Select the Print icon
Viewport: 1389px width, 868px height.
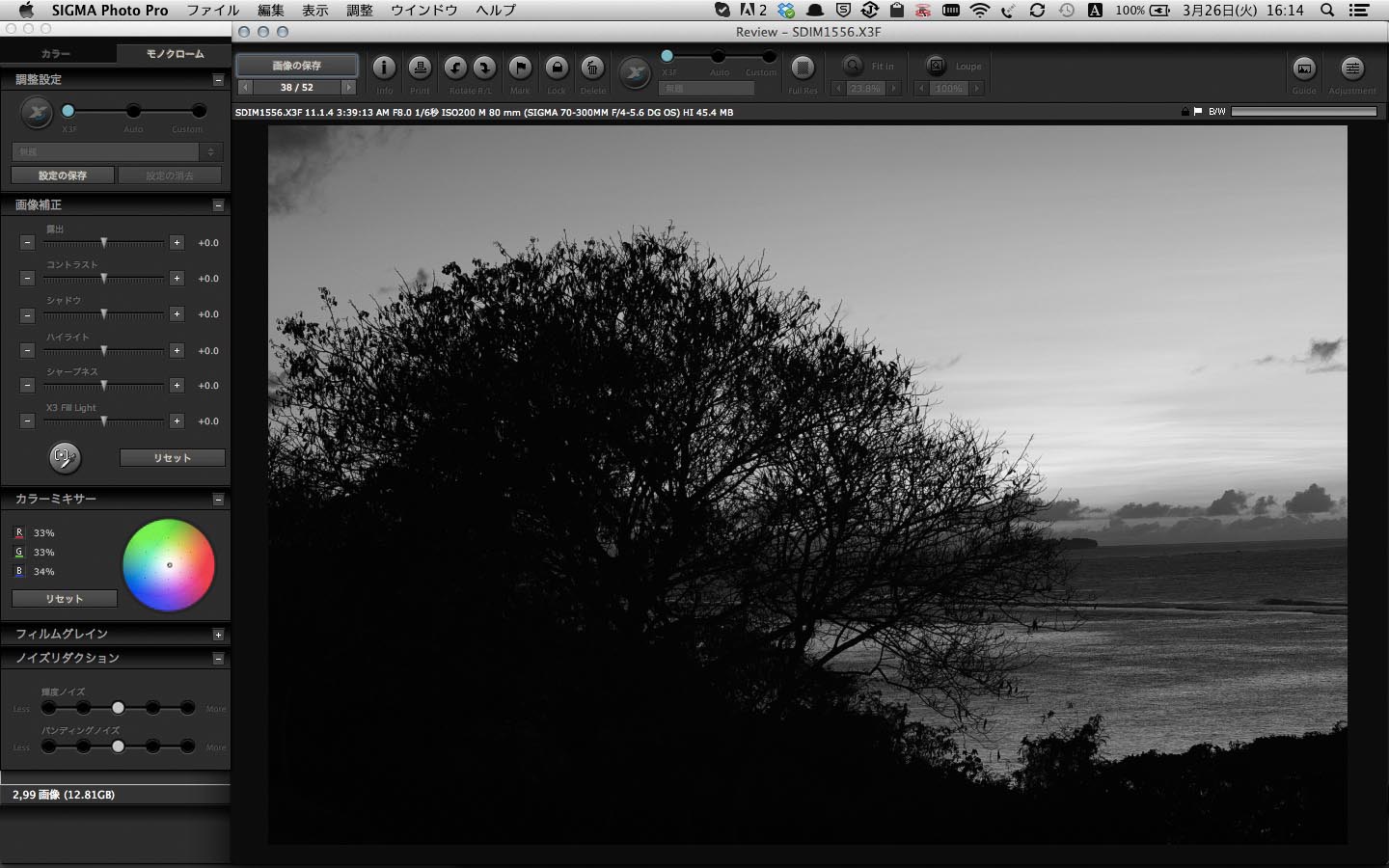420,68
